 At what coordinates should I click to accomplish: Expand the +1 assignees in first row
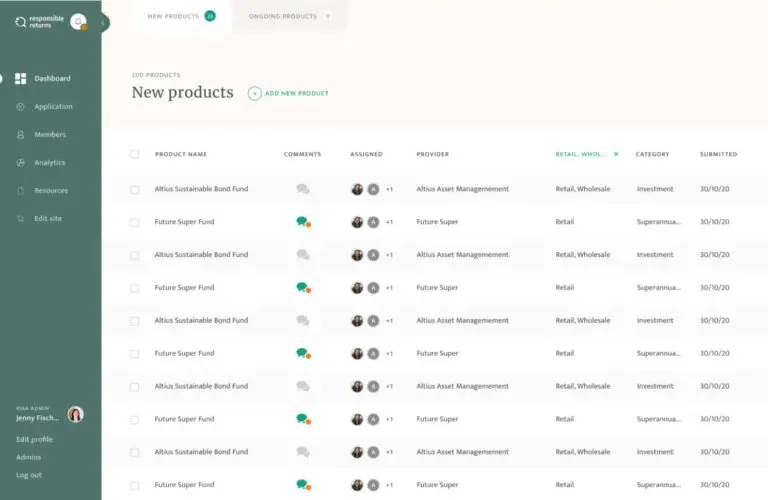pyautogui.click(x=389, y=189)
